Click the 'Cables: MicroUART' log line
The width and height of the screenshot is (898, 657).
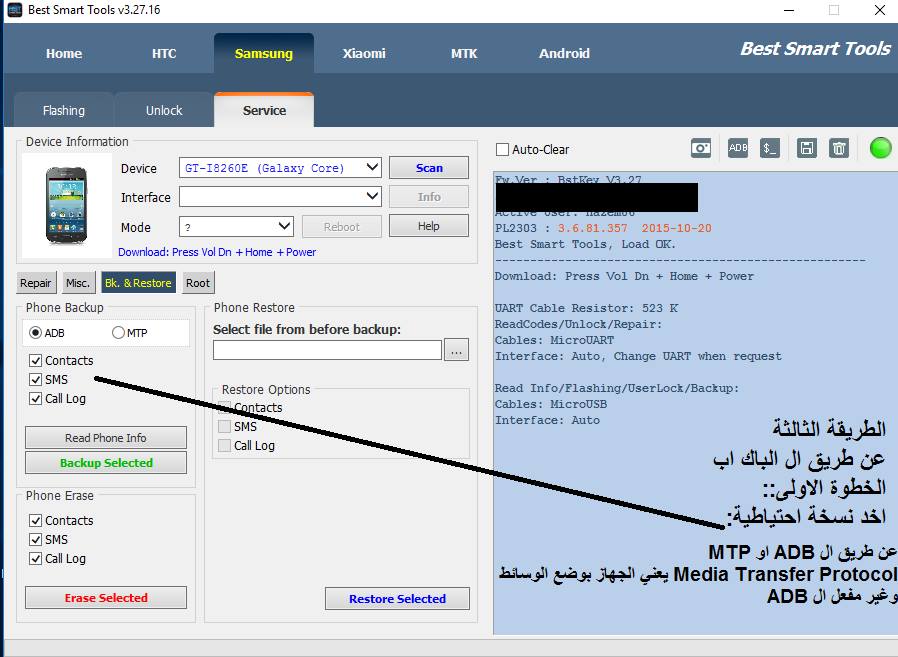click(x=554, y=340)
